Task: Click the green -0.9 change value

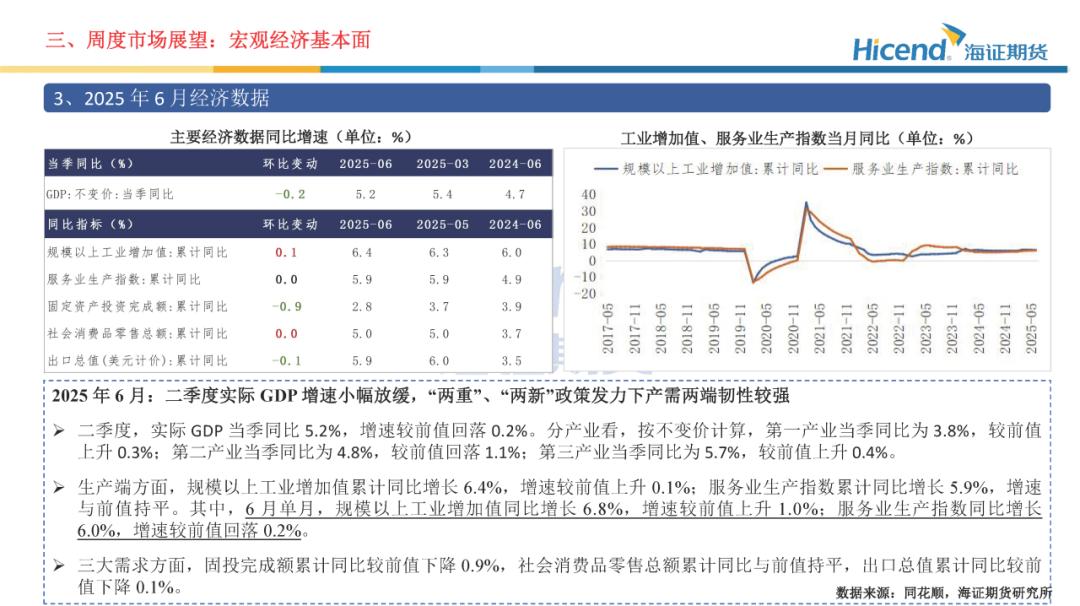Action: (287, 306)
